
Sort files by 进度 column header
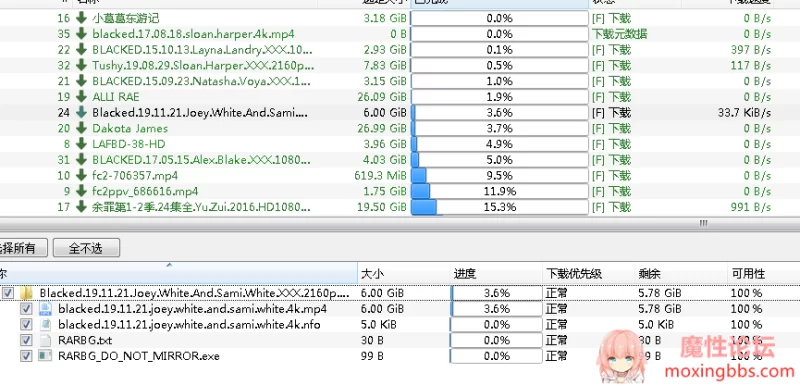click(x=496, y=274)
